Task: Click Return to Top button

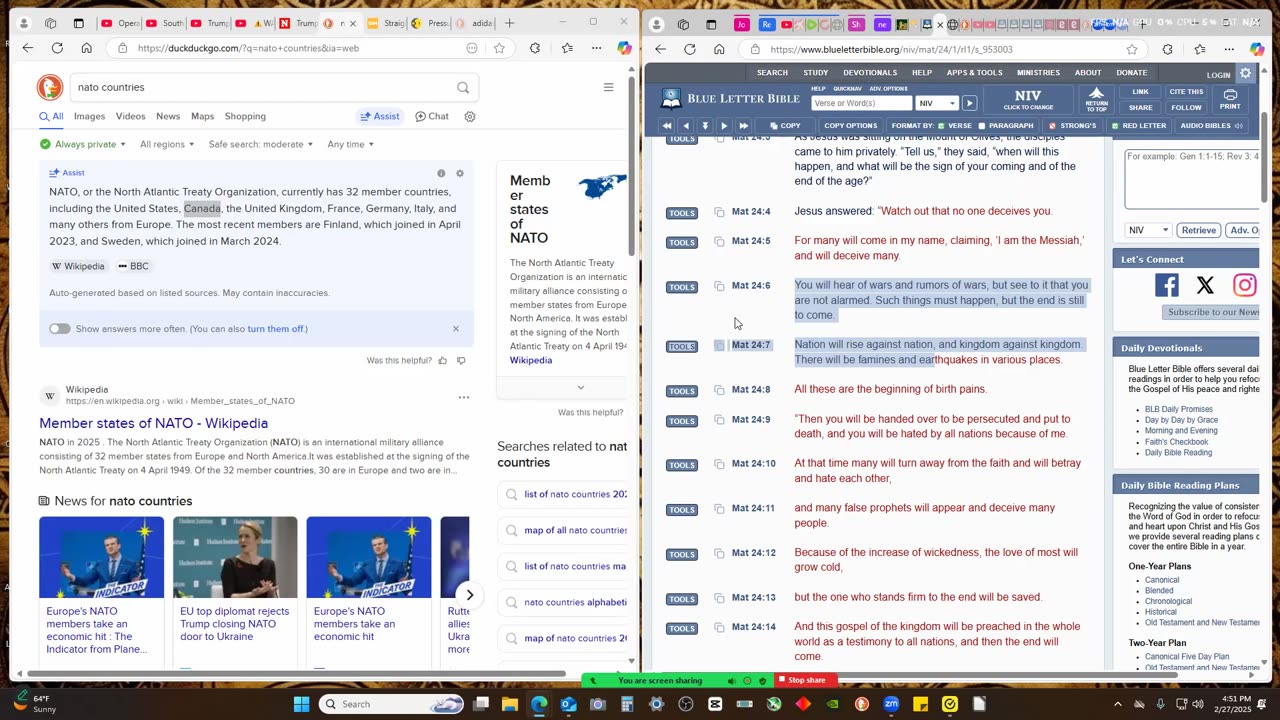Action: 1097,99
